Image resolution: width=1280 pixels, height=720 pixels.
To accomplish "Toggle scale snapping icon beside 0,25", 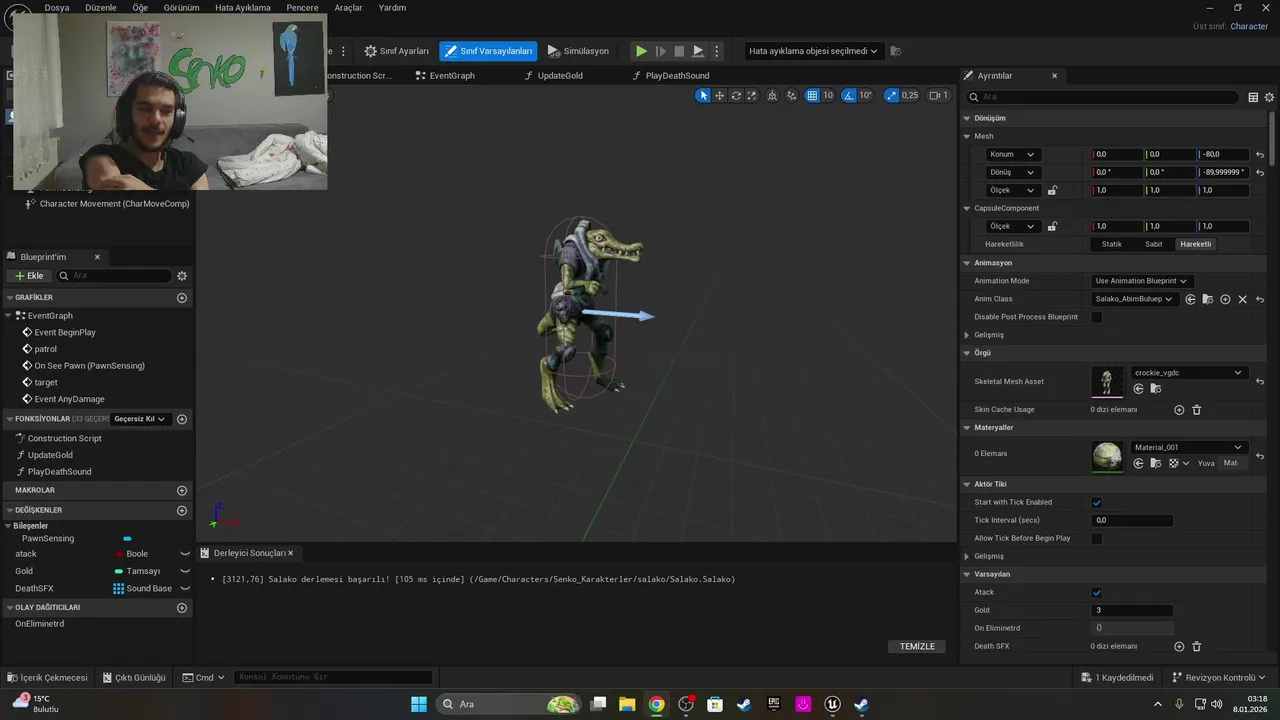I will 890,95.
